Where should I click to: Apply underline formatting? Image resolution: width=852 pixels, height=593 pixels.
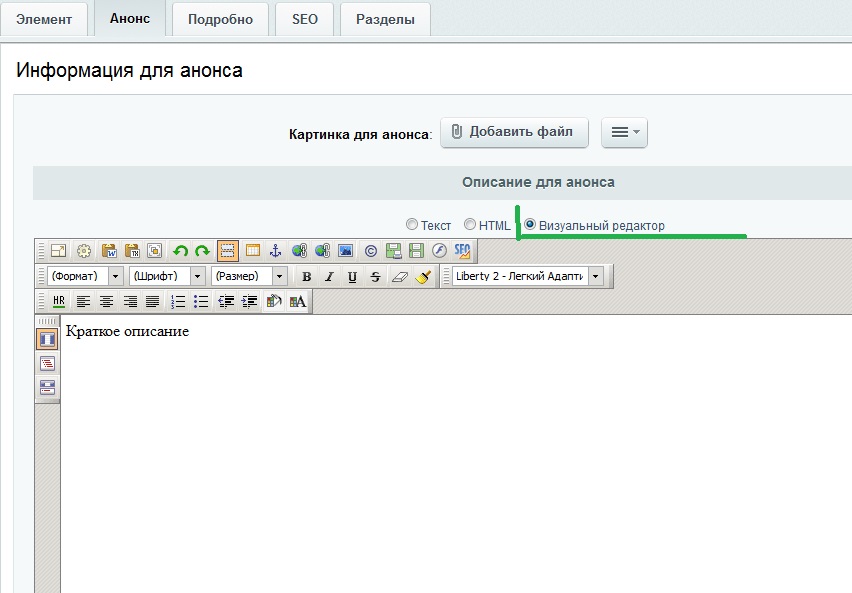pos(352,277)
